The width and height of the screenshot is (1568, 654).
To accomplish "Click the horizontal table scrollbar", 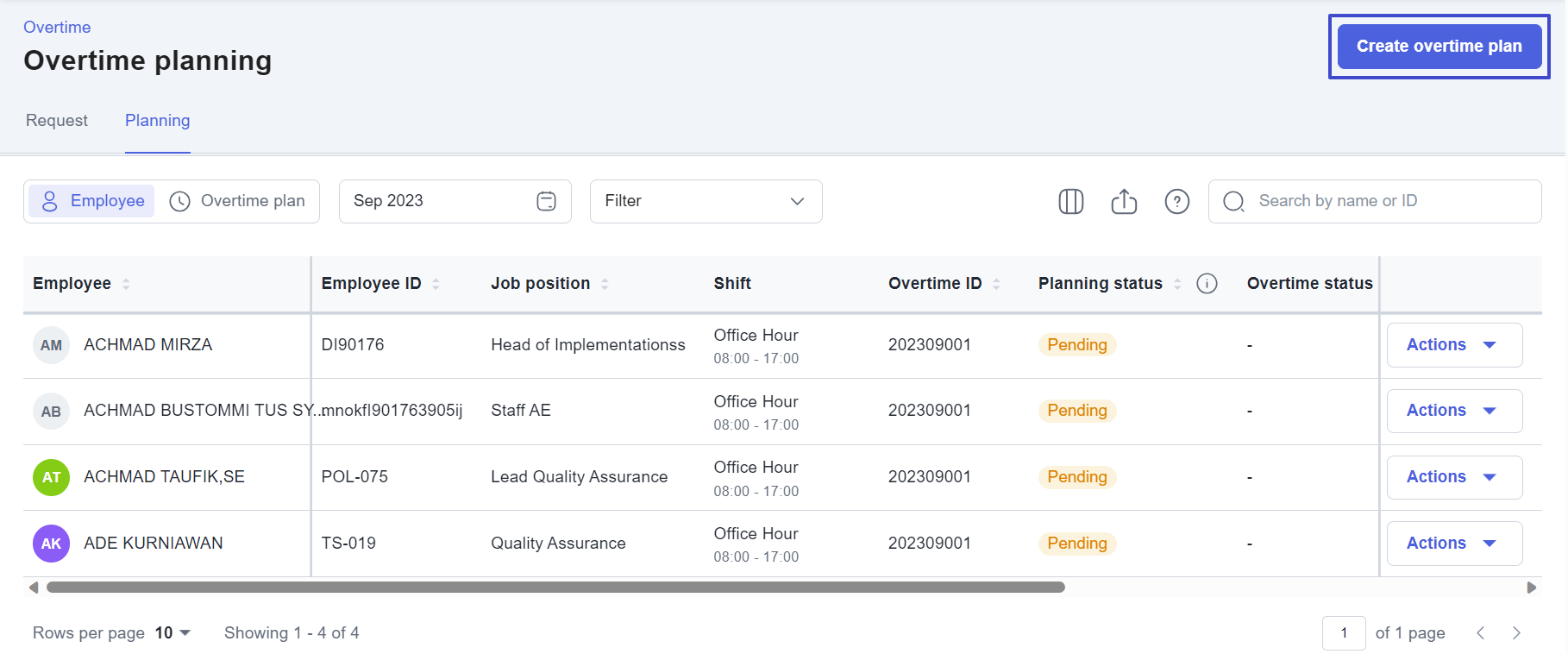I will click(x=555, y=588).
